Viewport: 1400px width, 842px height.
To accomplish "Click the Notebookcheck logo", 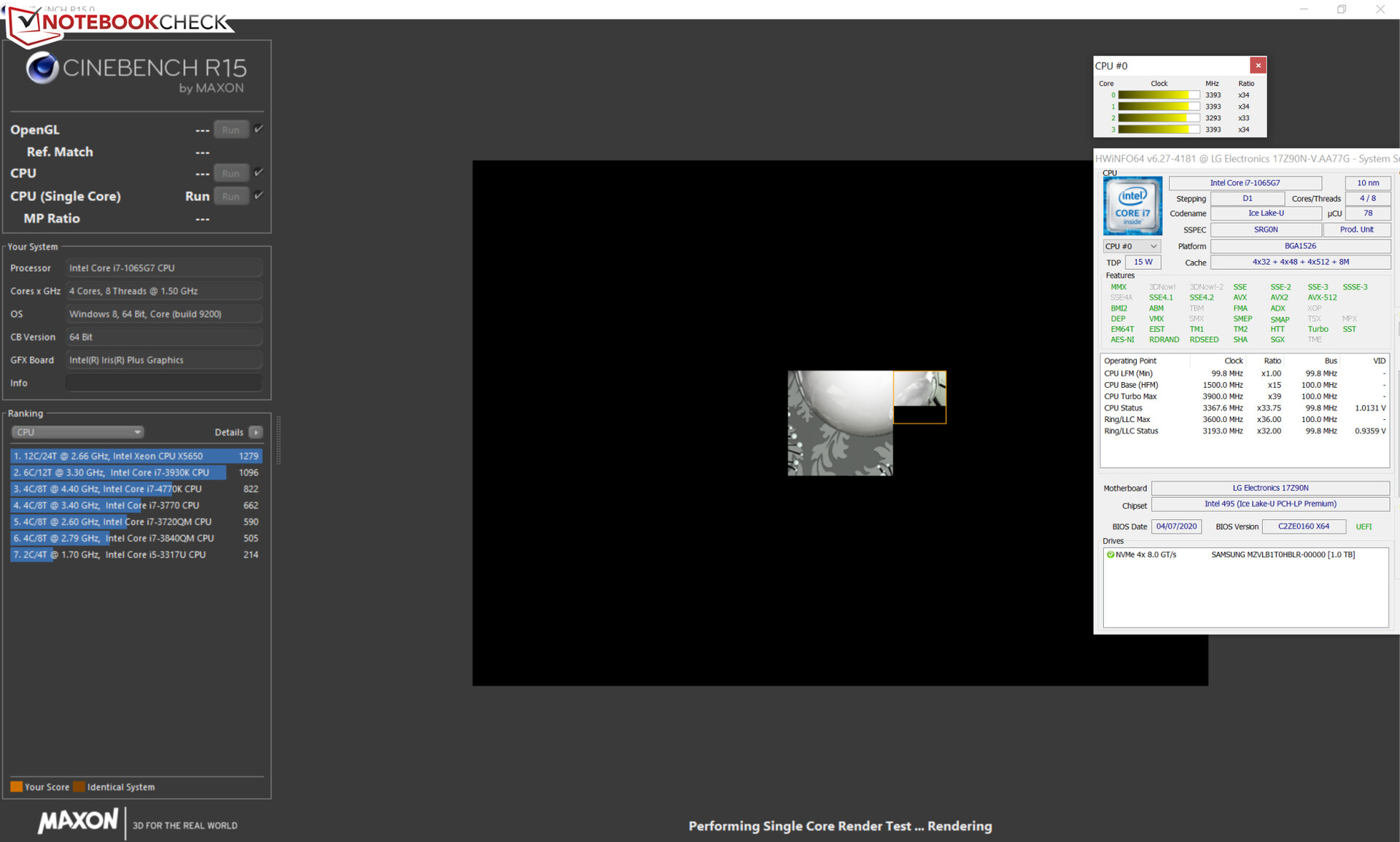I will click(x=120, y=22).
